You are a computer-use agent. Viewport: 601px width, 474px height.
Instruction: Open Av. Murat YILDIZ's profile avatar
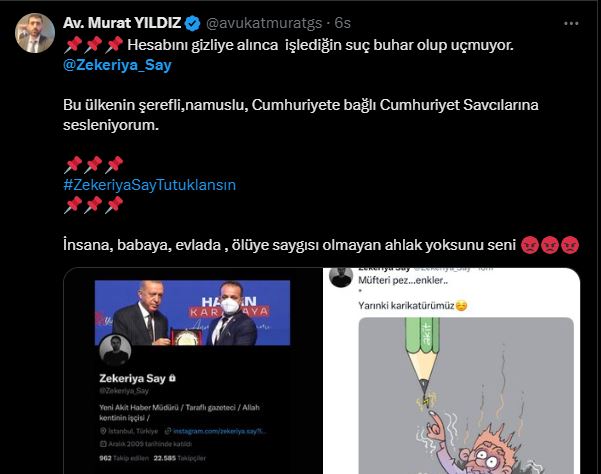pos(35,33)
